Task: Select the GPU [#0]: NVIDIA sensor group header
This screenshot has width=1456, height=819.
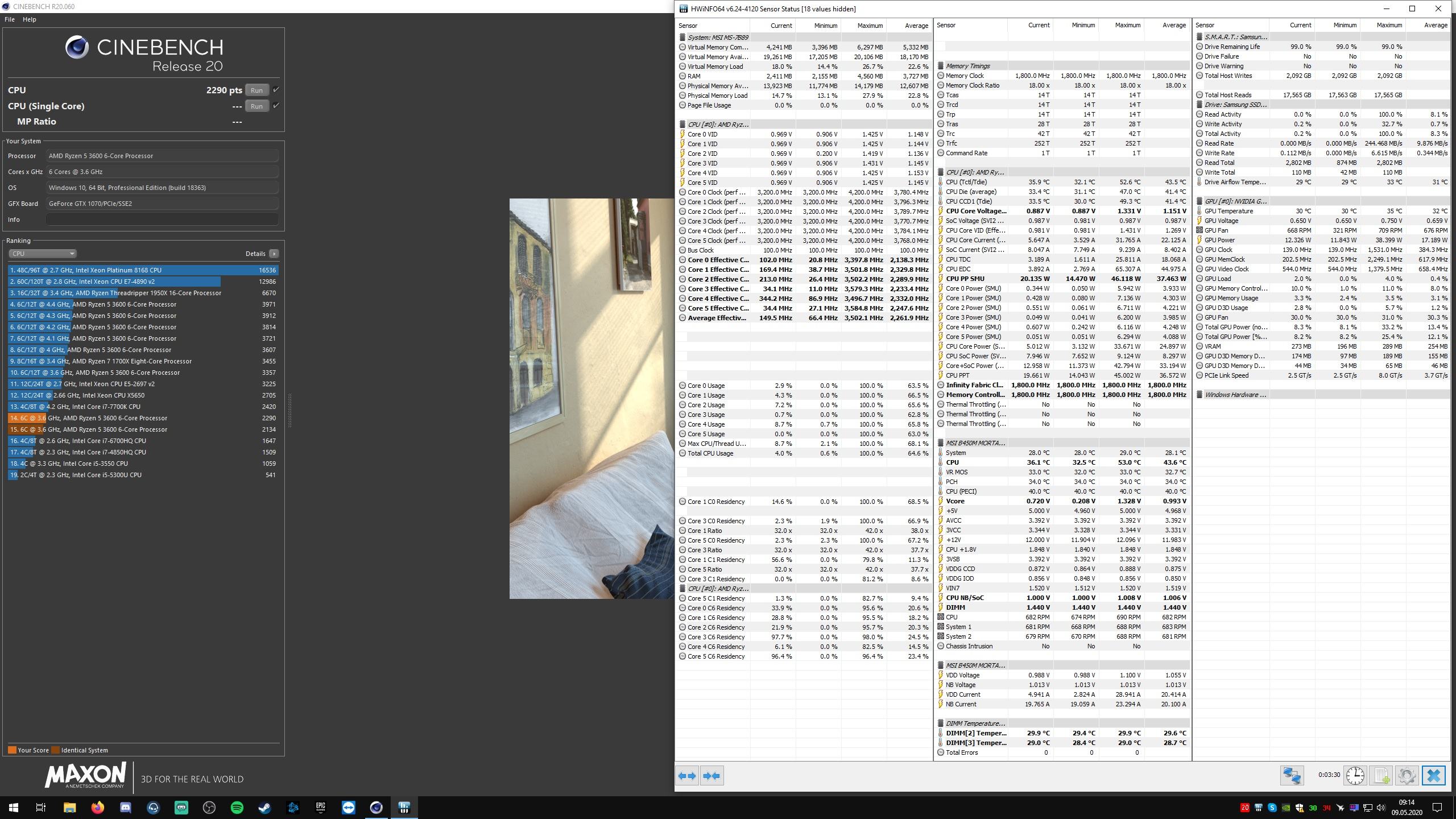Action: pos(1322,201)
